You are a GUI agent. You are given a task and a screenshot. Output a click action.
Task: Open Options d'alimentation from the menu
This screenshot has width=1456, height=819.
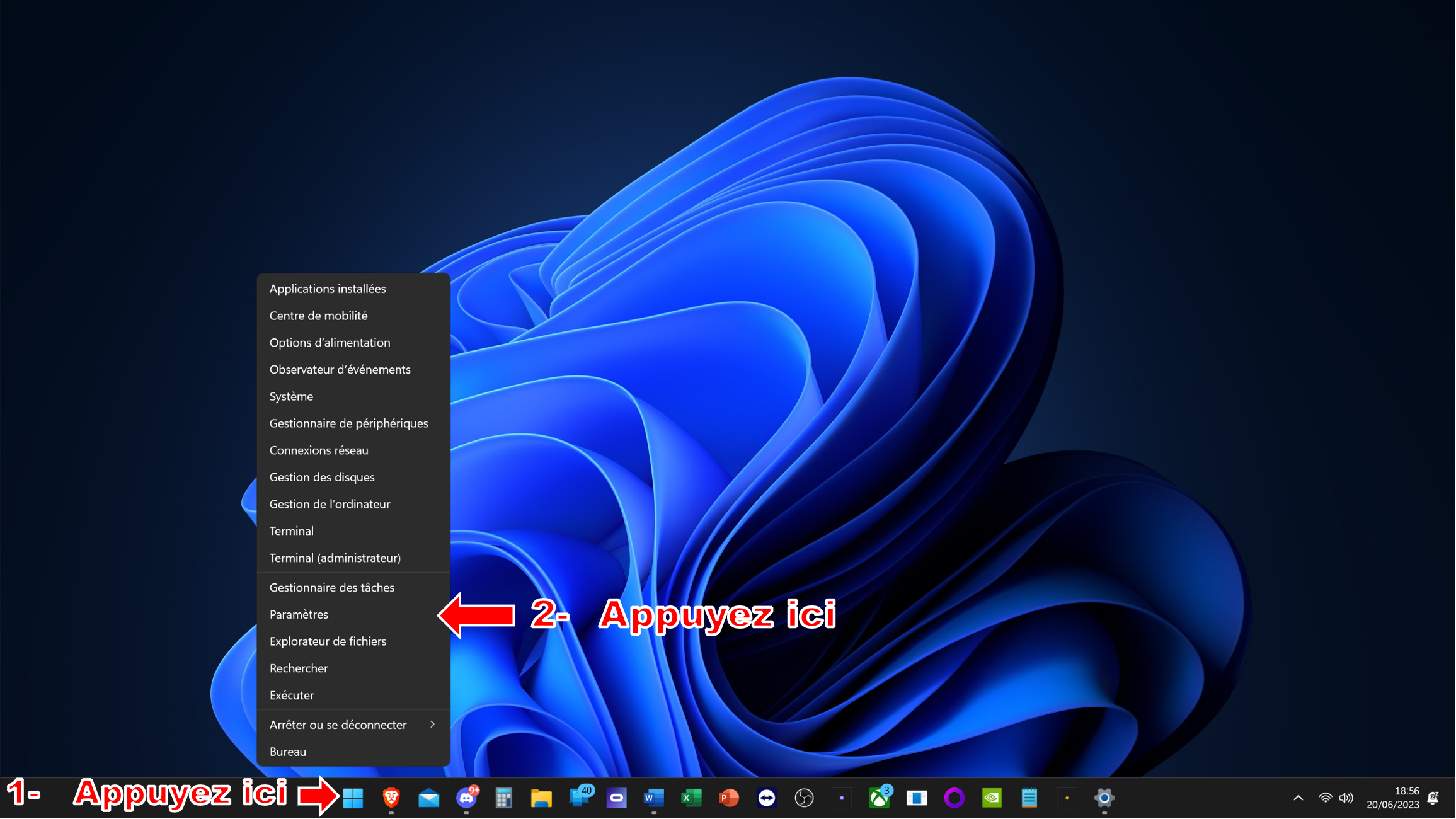click(x=353, y=343)
